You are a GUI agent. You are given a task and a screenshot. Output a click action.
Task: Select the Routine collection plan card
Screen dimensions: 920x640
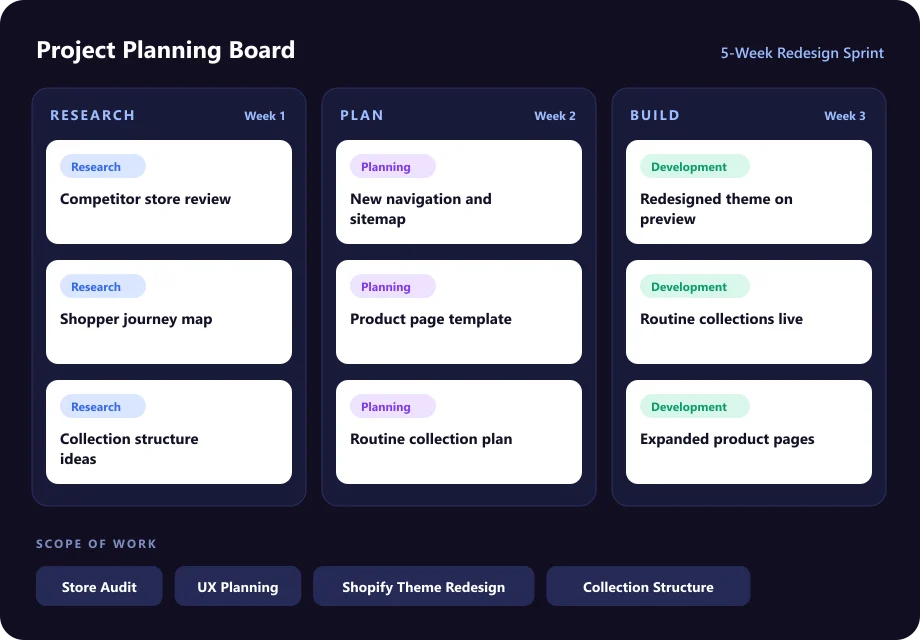pos(459,432)
